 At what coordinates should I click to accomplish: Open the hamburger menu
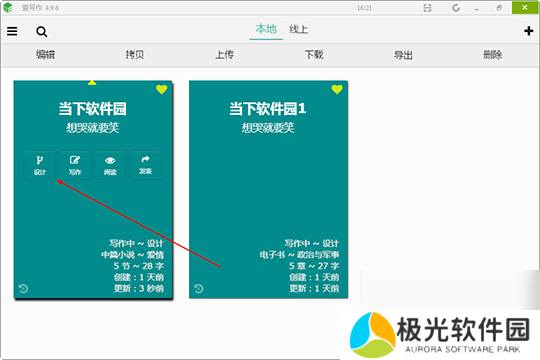pyautogui.click(x=12, y=31)
